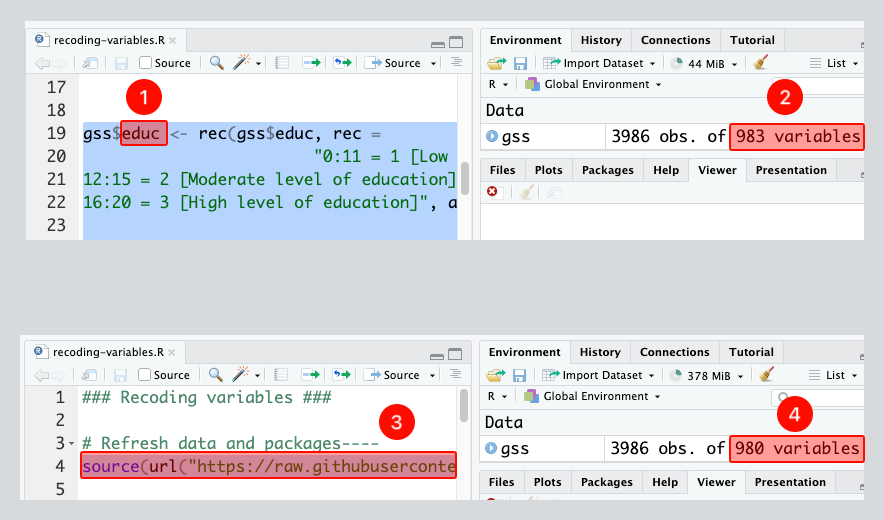Click the '983 variables' text in gss row
This screenshot has height=520, width=884.
coord(798,136)
